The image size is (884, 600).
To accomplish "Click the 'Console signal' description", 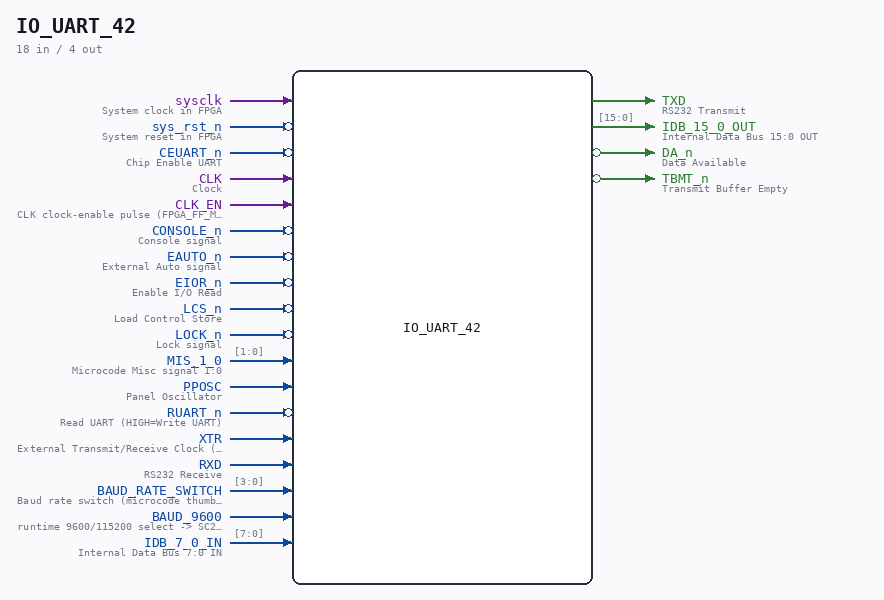I will (x=180, y=240).
